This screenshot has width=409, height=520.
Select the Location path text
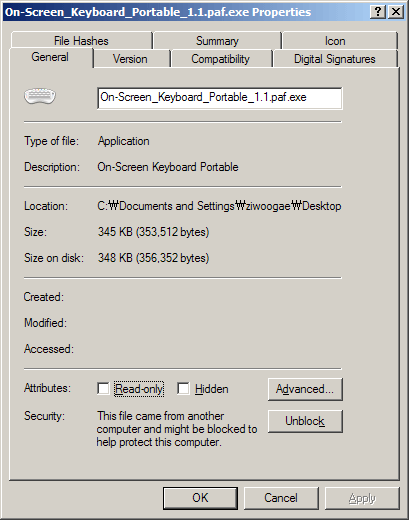pyautogui.click(x=219, y=206)
